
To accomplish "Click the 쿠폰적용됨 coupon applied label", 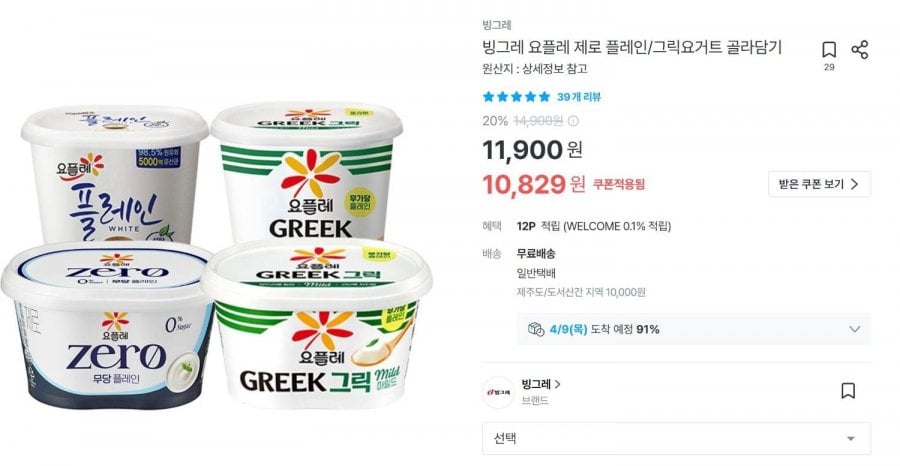I will tap(619, 184).
